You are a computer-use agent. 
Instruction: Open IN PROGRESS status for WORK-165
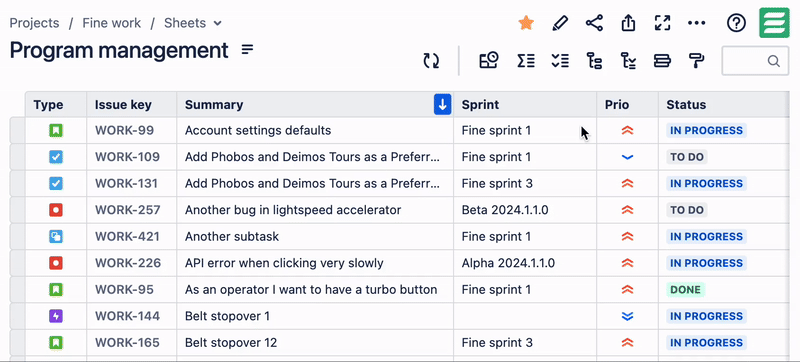click(706, 343)
